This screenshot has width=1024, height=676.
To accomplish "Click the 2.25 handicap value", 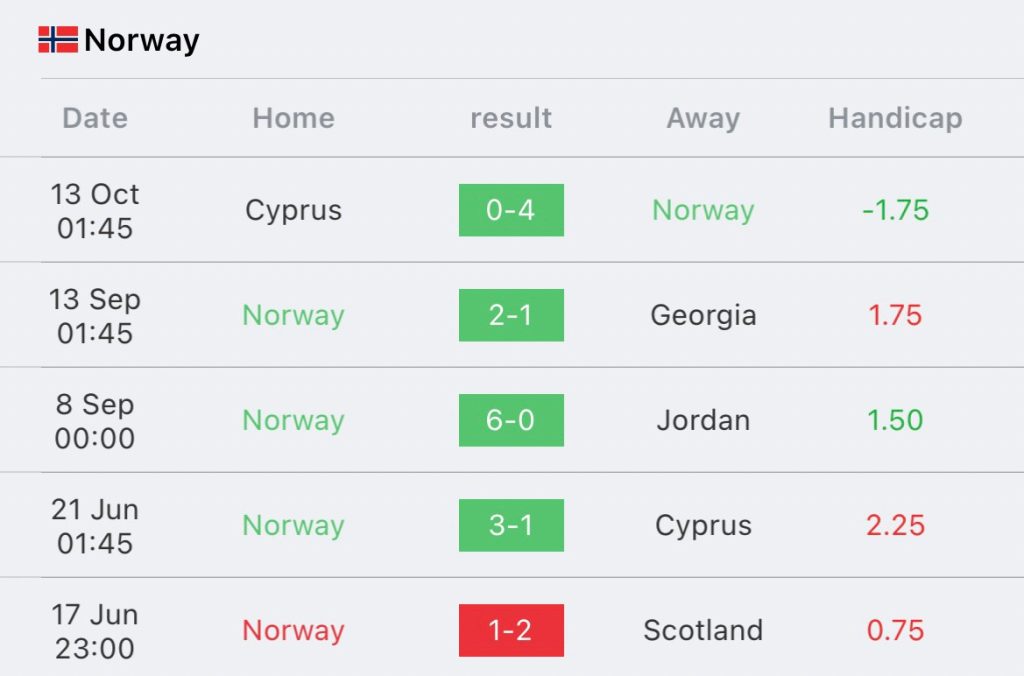I will [895, 526].
